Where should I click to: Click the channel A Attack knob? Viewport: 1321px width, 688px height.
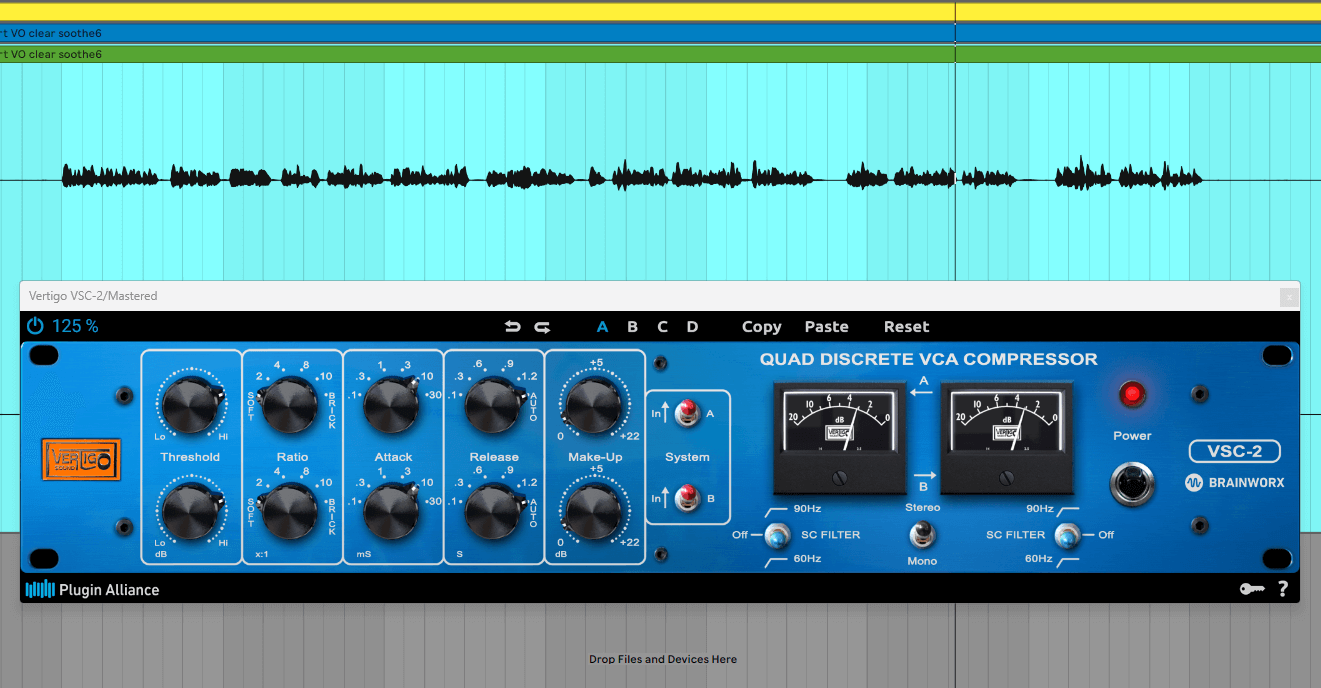(392, 405)
